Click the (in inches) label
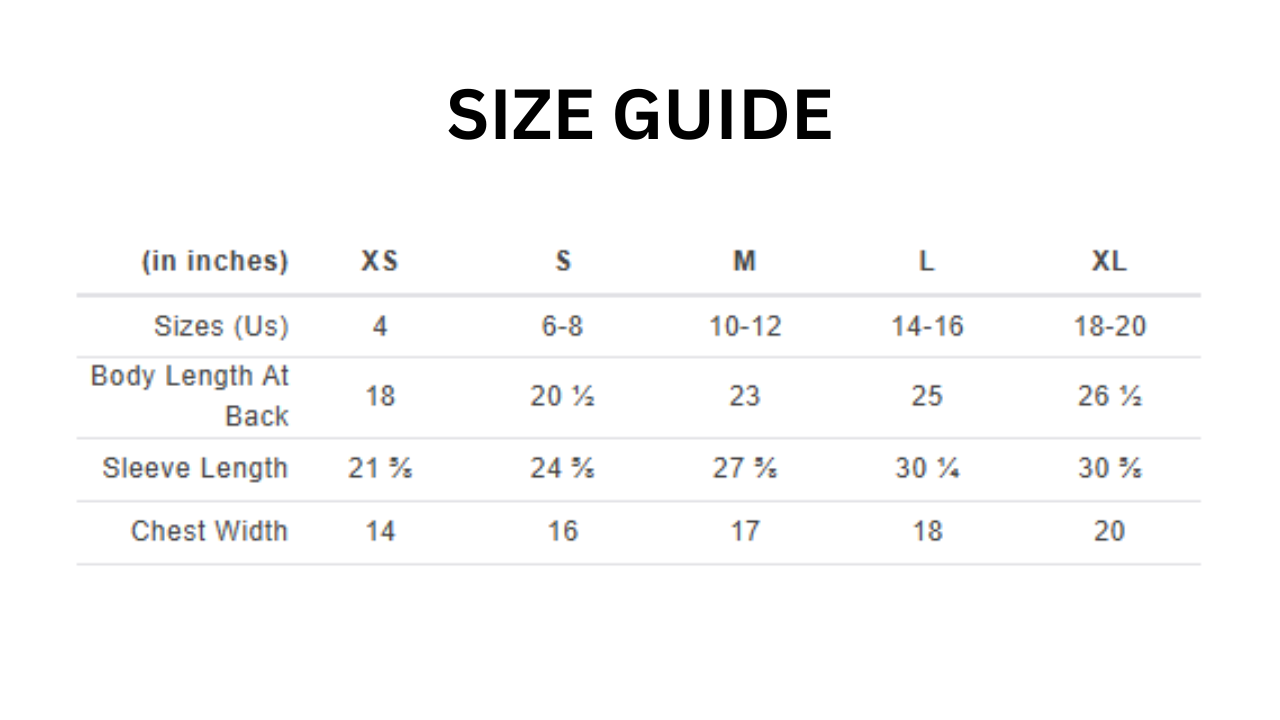 pyautogui.click(x=215, y=261)
